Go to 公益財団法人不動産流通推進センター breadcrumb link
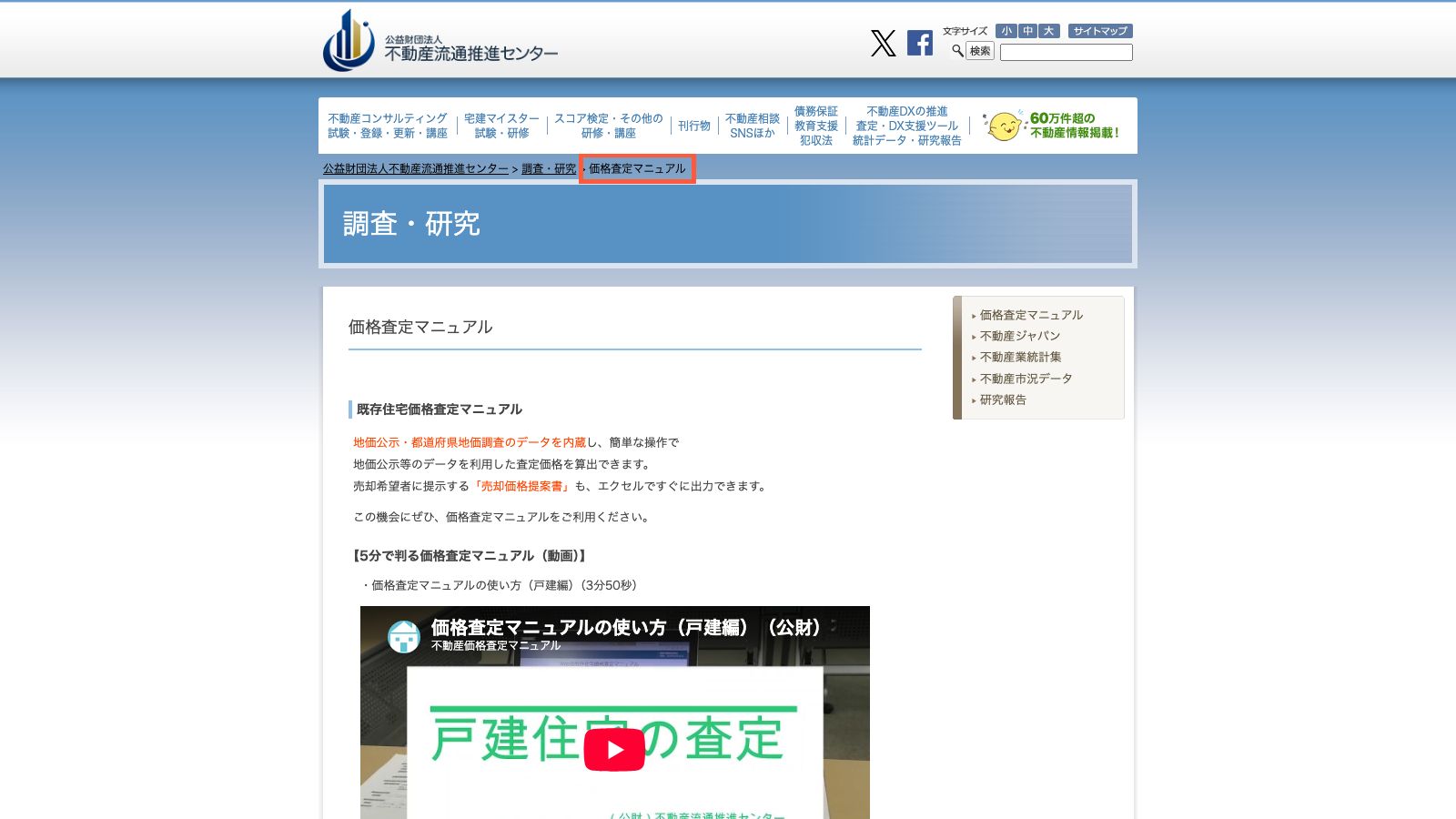 pos(416,169)
